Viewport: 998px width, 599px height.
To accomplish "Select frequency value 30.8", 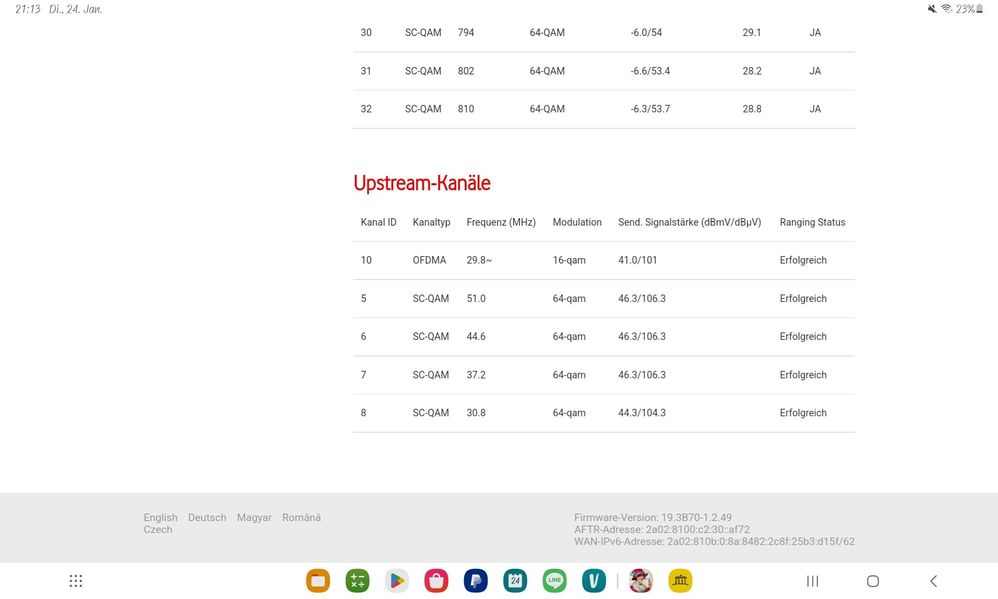I will click(x=475, y=413).
